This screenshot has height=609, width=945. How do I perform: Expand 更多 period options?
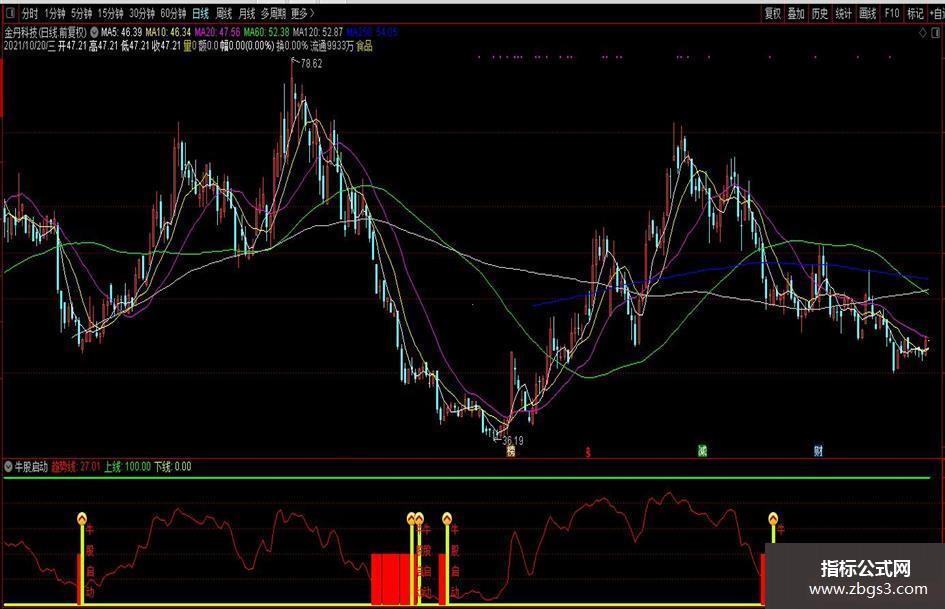[300, 14]
